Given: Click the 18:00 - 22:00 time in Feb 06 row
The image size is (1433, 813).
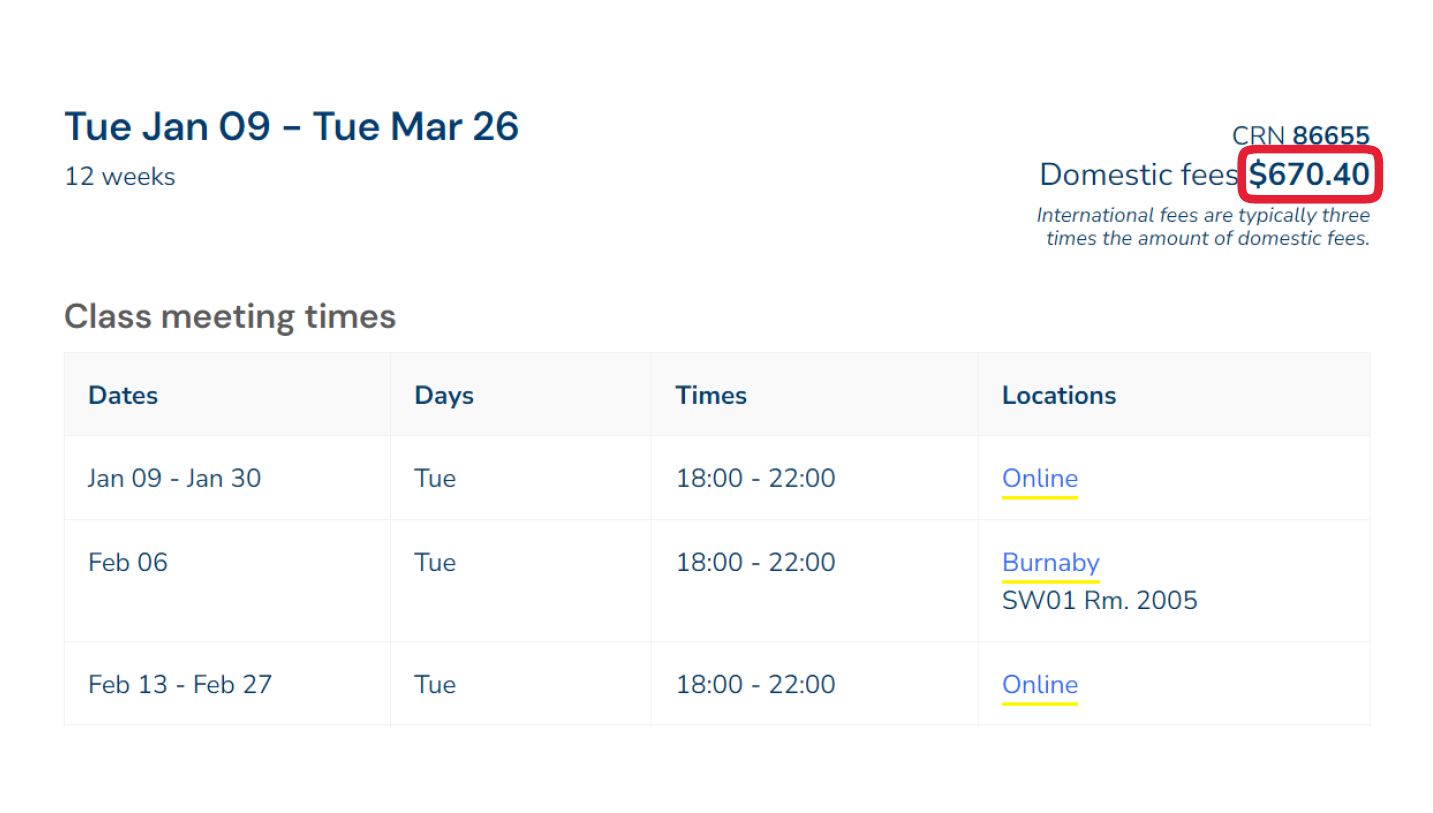Looking at the screenshot, I should click(x=755, y=562).
